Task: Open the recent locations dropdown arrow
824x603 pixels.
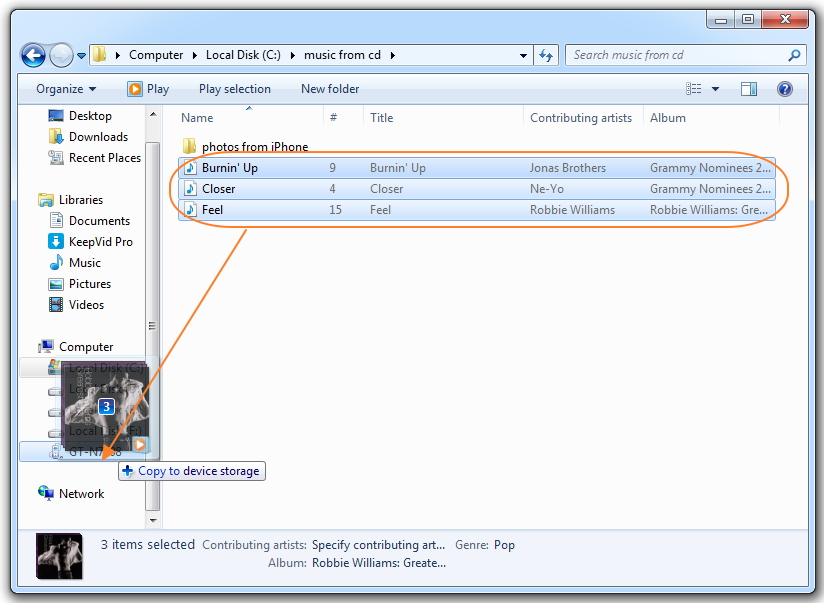Action: [x=82, y=56]
